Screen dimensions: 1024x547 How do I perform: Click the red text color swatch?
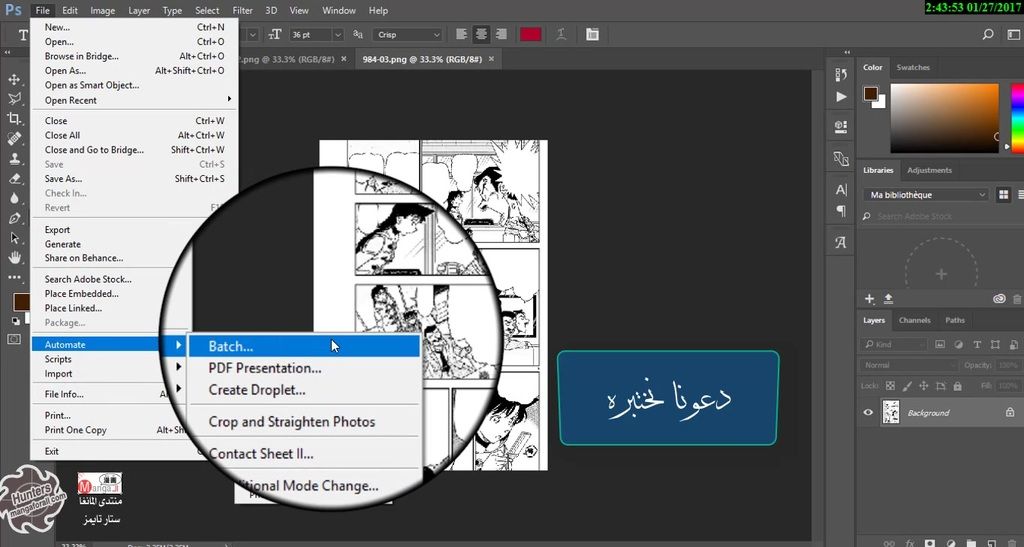click(x=530, y=35)
